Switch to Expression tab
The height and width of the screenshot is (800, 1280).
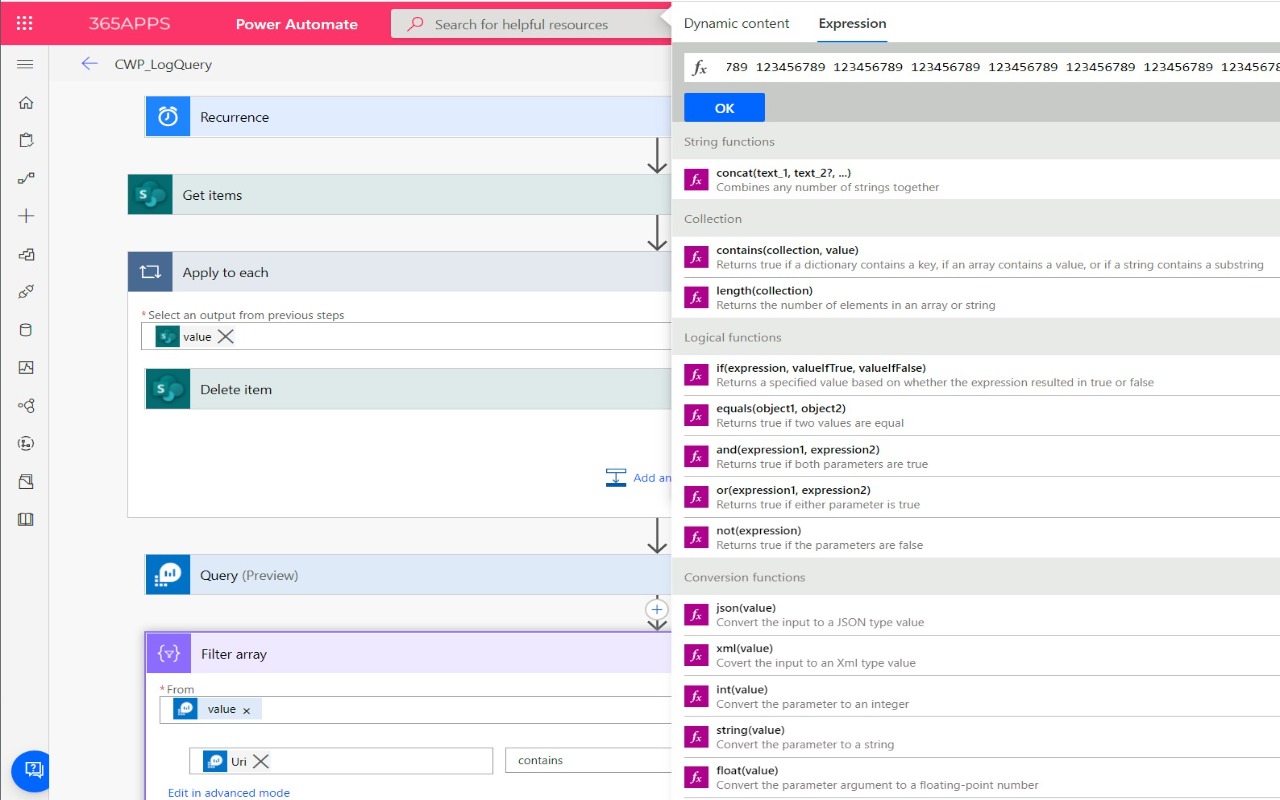tap(852, 23)
